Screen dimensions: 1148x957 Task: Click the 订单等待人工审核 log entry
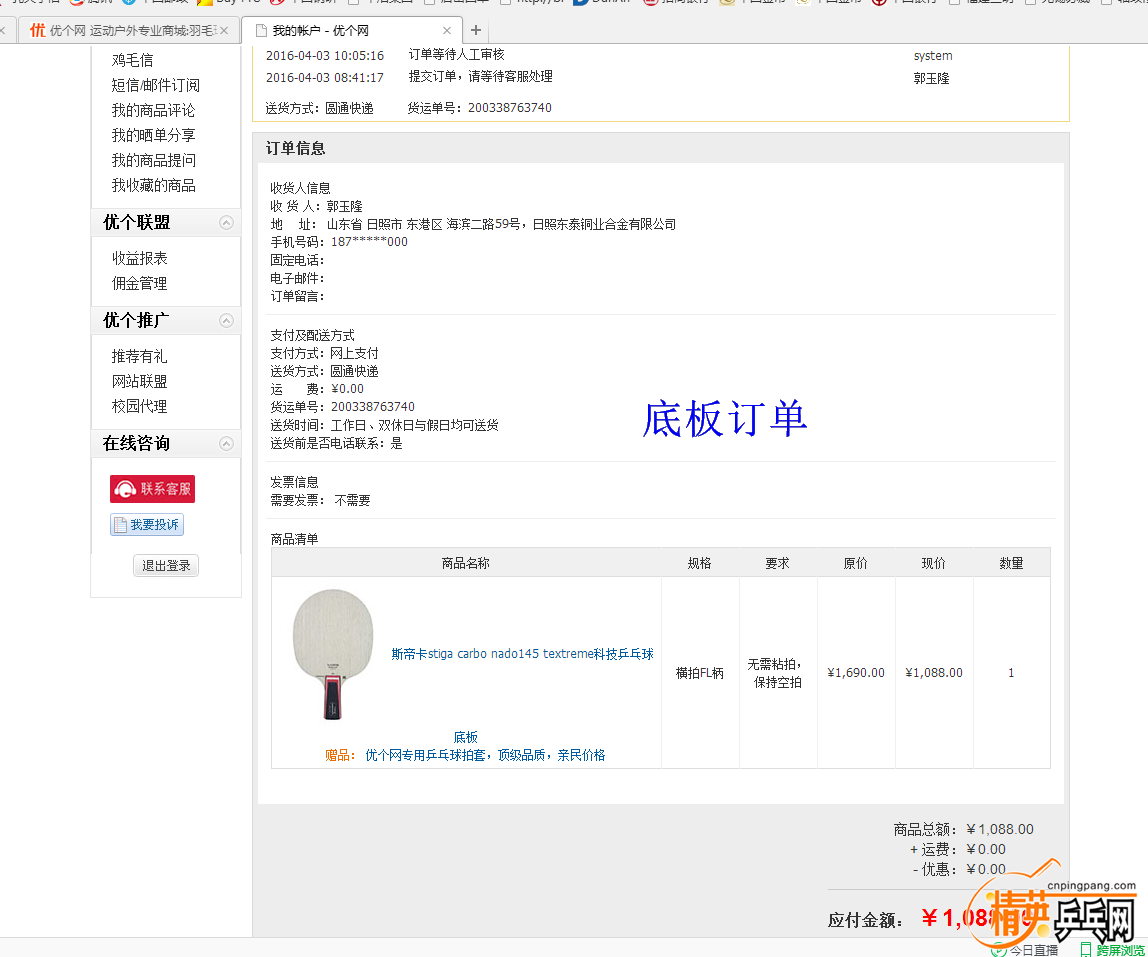[456, 54]
